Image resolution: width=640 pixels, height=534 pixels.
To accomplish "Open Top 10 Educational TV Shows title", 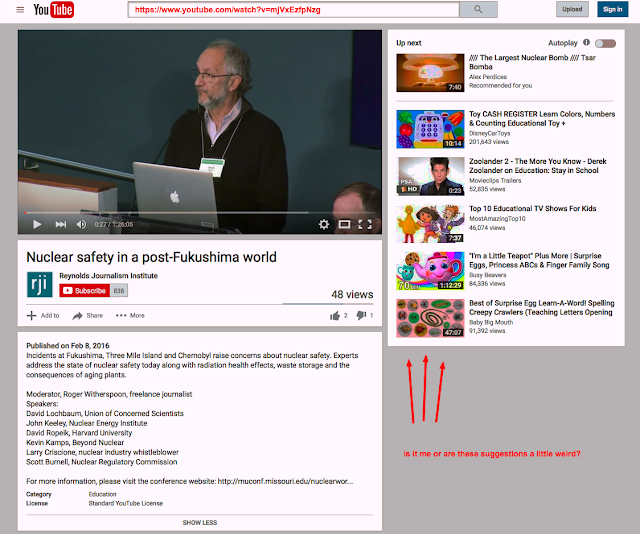I will click(x=533, y=209).
